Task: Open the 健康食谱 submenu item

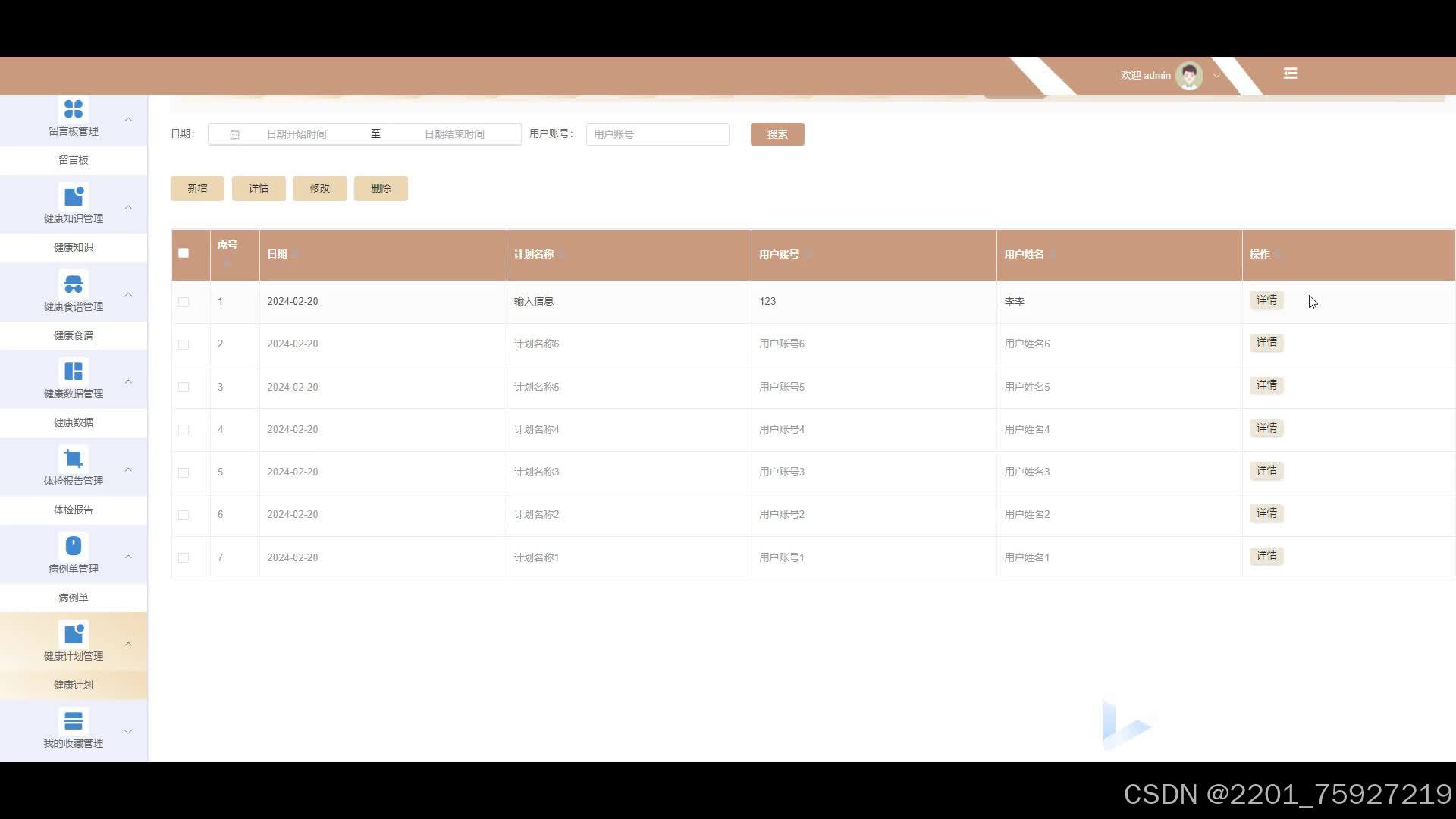Action: click(74, 335)
